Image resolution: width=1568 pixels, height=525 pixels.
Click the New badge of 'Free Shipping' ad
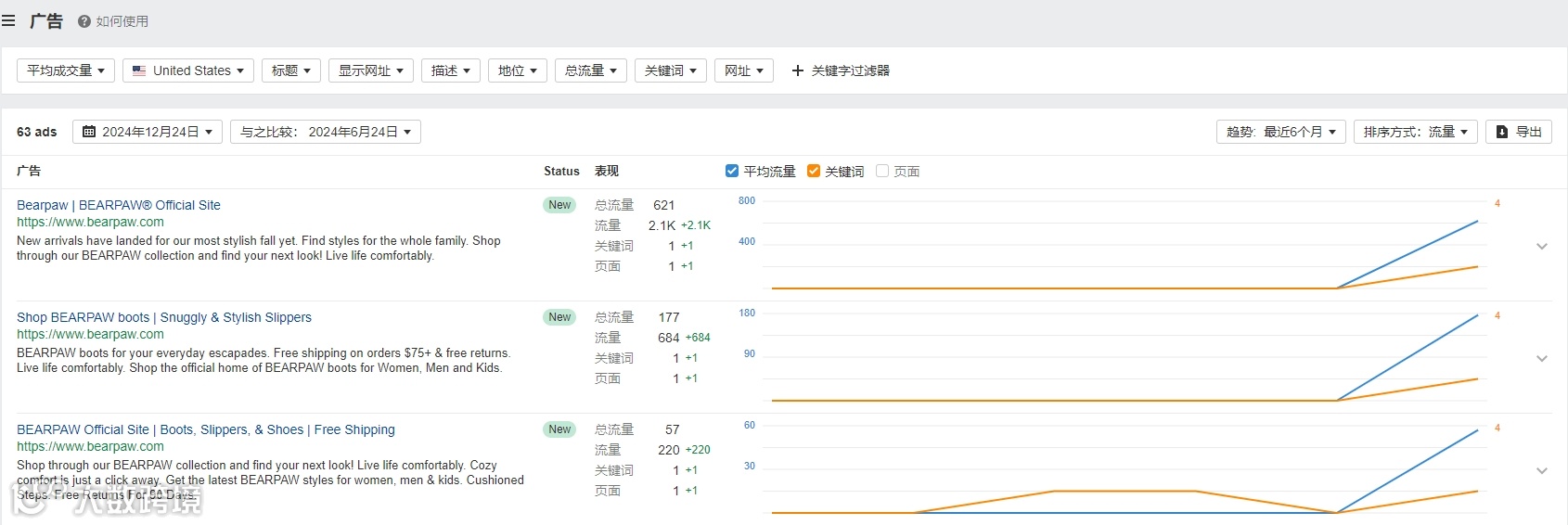559,429
